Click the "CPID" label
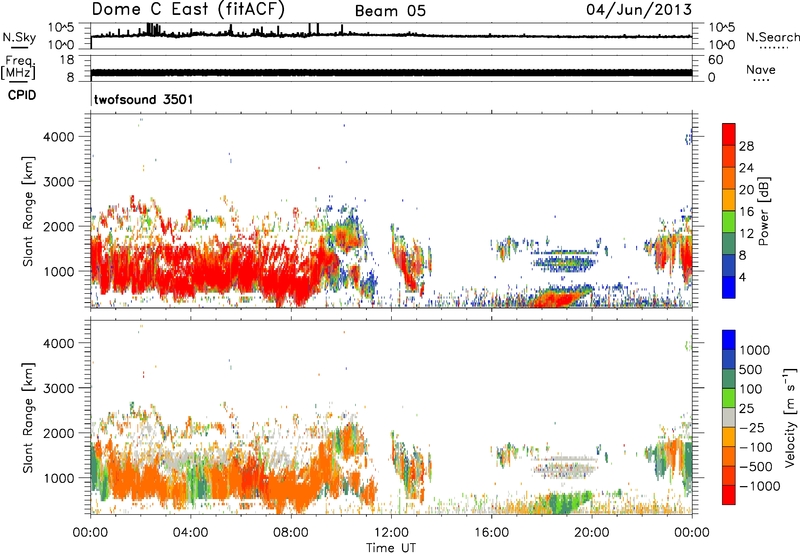The width and height of the screenshot is (800, 554). click(x=22, y=95)
